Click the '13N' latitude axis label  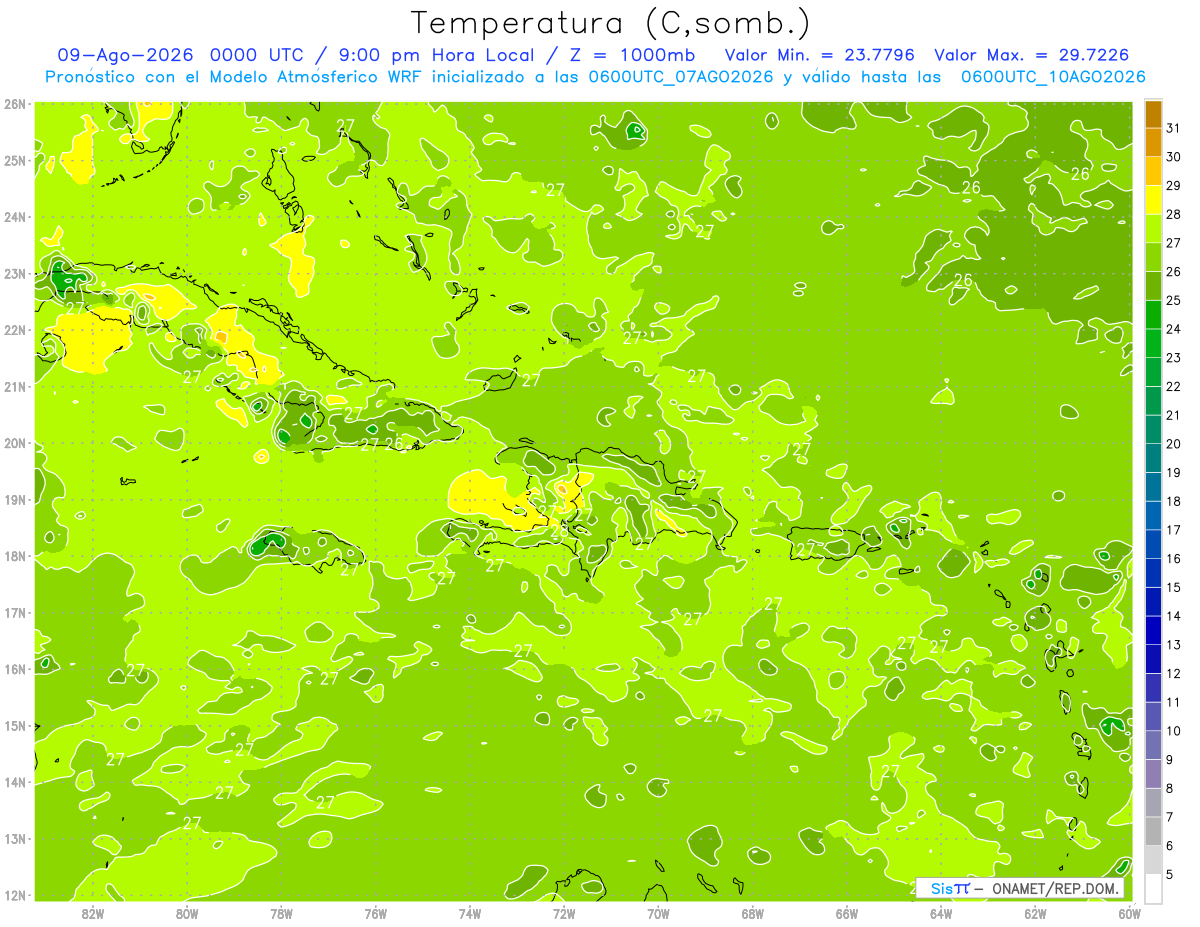point(15,838)
